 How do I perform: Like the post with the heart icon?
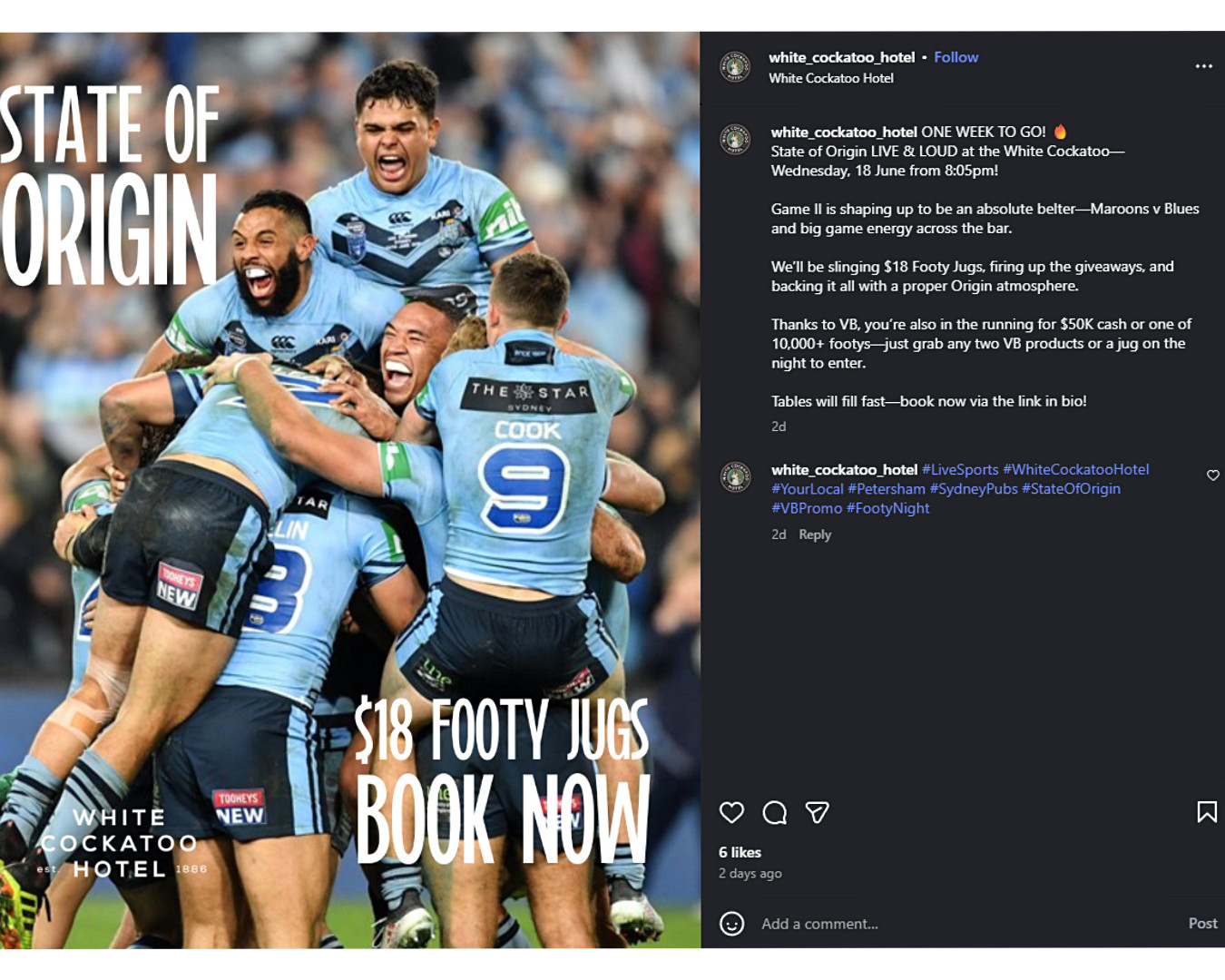tap(731, 814)
